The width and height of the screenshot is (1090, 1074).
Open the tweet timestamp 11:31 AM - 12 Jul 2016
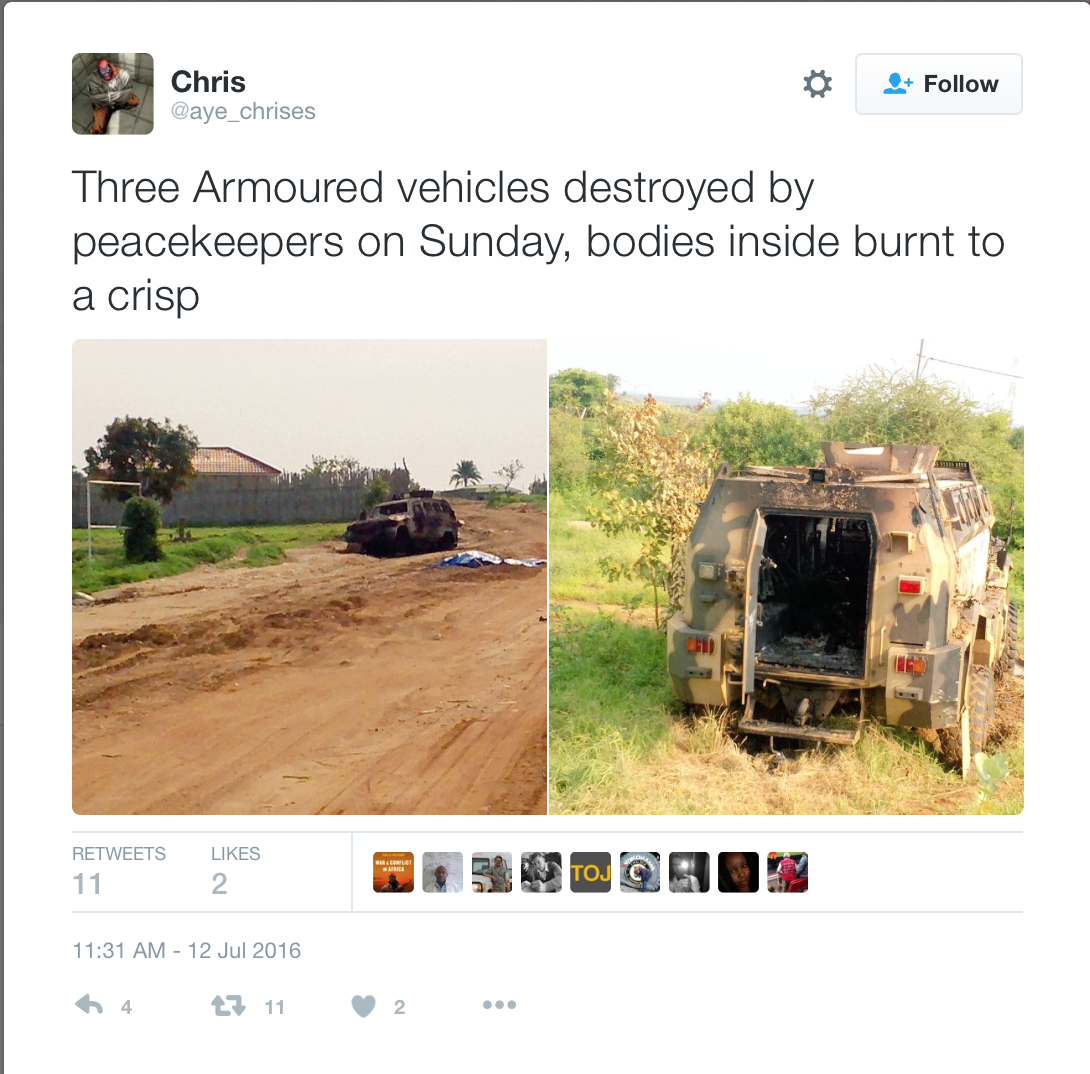coord(186,950)
